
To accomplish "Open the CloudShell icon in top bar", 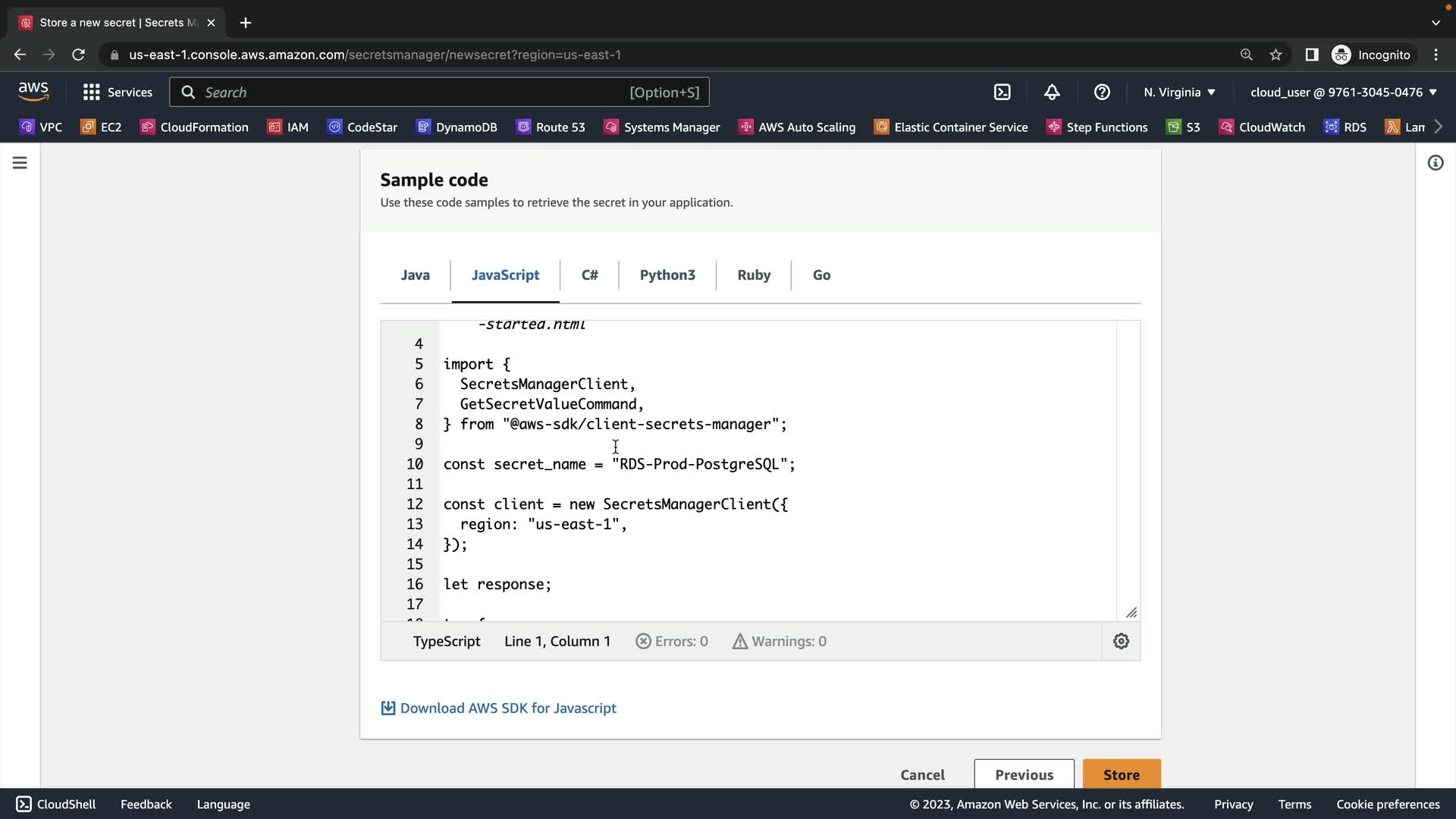I will (1002, 92).
